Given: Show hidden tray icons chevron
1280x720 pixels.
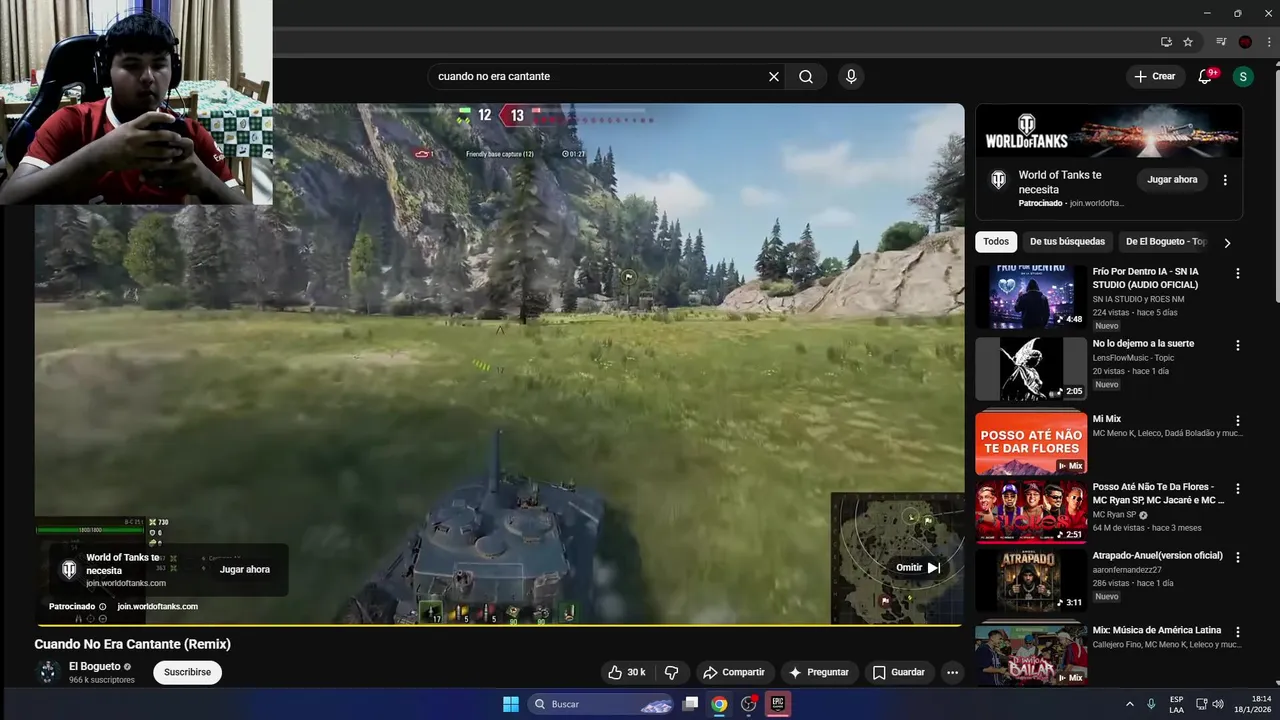Looking at the screenshot, I should [1130, 704].
